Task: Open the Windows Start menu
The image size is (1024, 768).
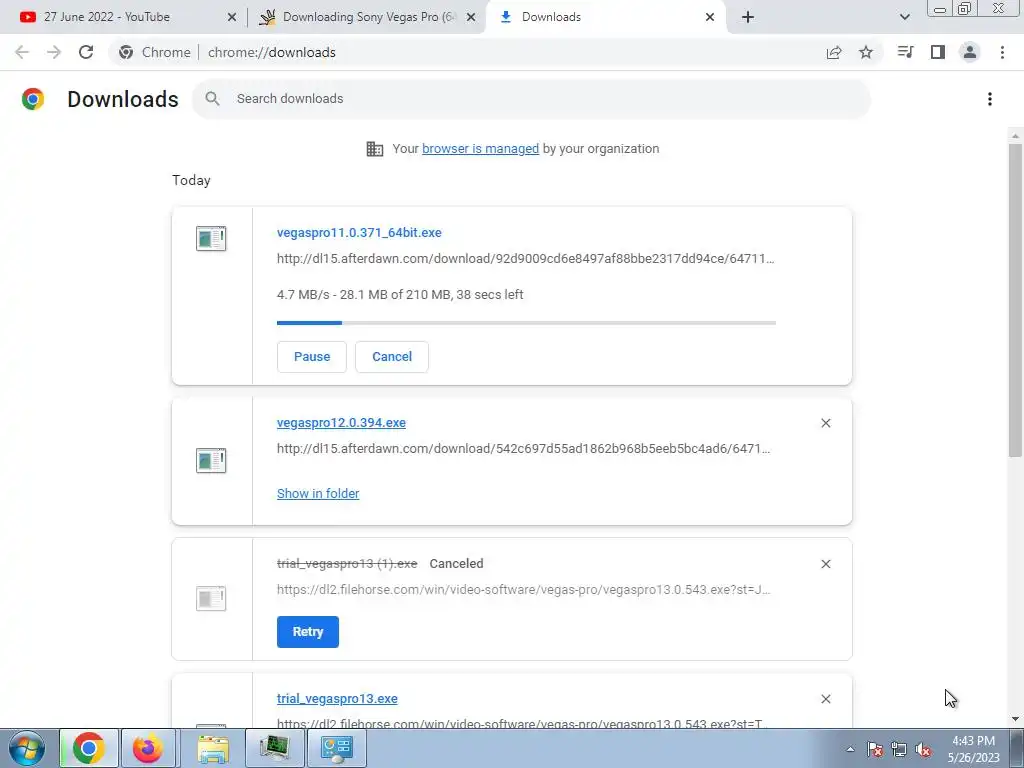Action: coord(26,748)
